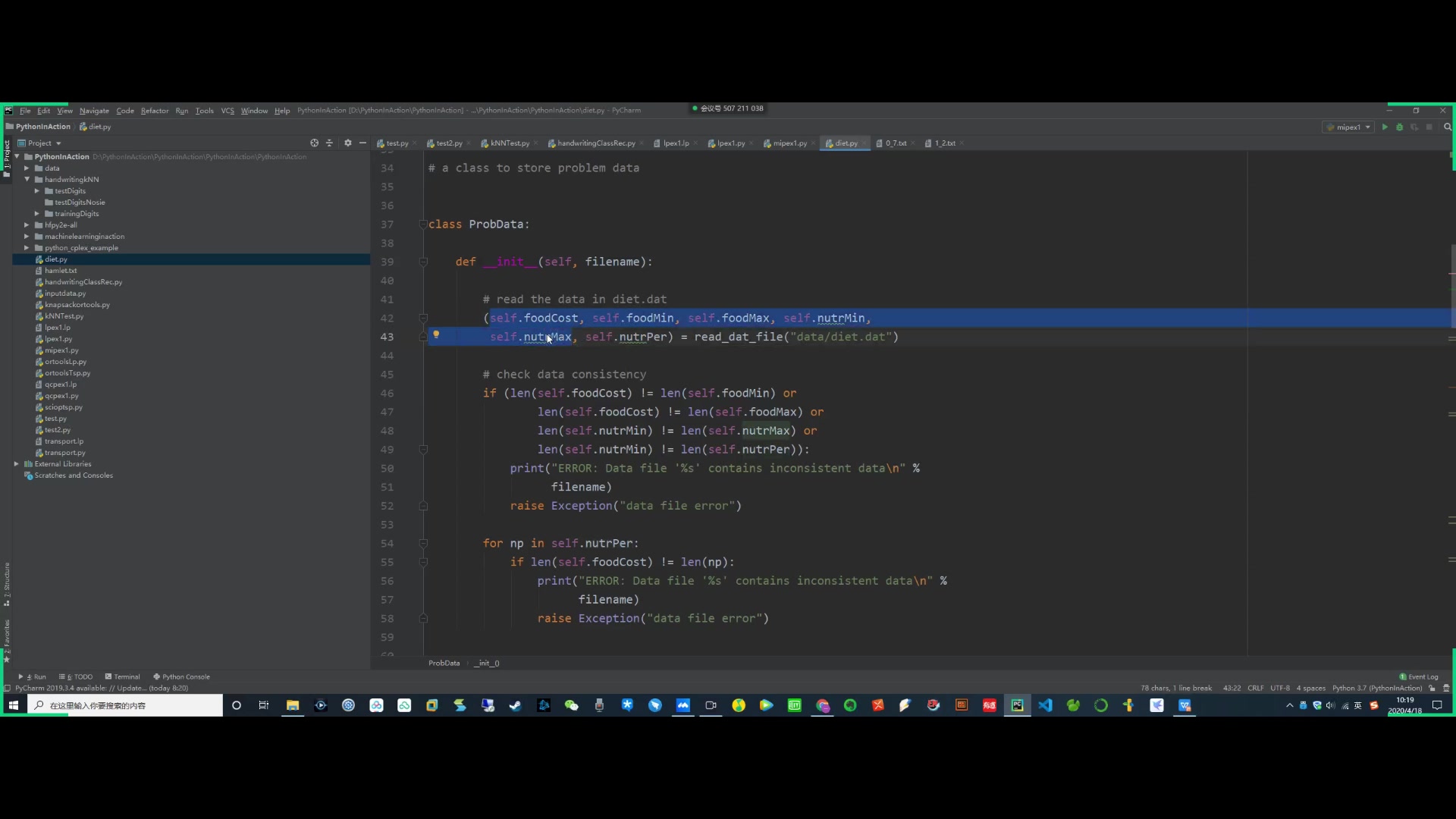Expand the testDigits folder
The image size is (1456, 819).
click(36, 191)
